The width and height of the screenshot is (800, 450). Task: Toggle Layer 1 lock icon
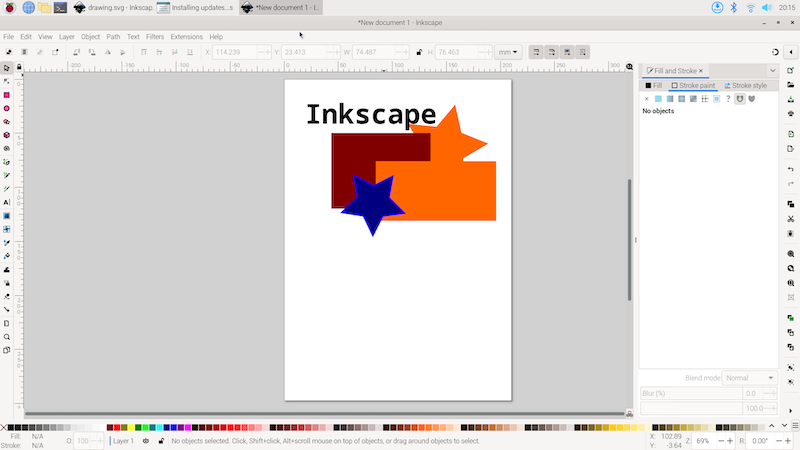click(161, 441)
